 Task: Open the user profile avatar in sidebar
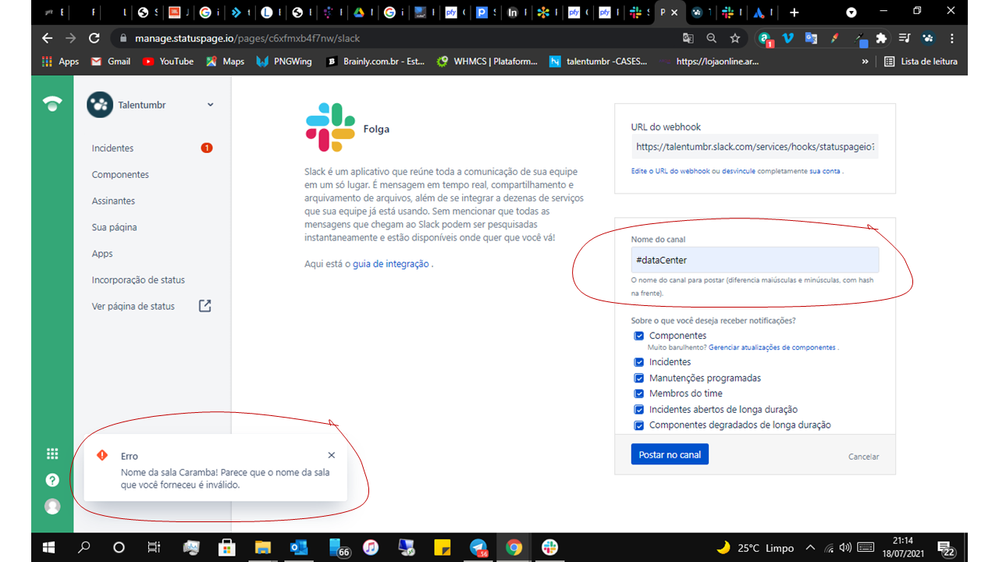click(x=52, y=507)
